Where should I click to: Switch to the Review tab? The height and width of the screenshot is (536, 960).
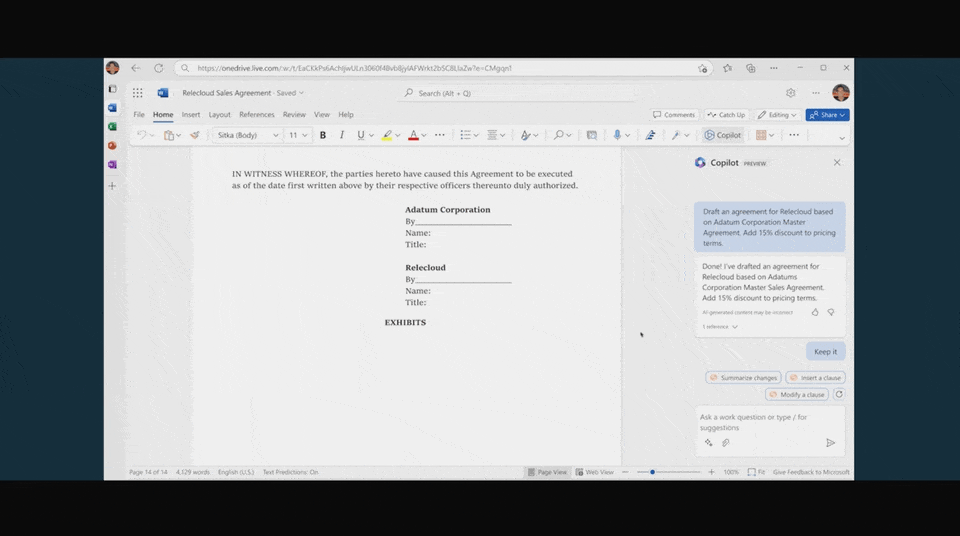click(294, 115)
